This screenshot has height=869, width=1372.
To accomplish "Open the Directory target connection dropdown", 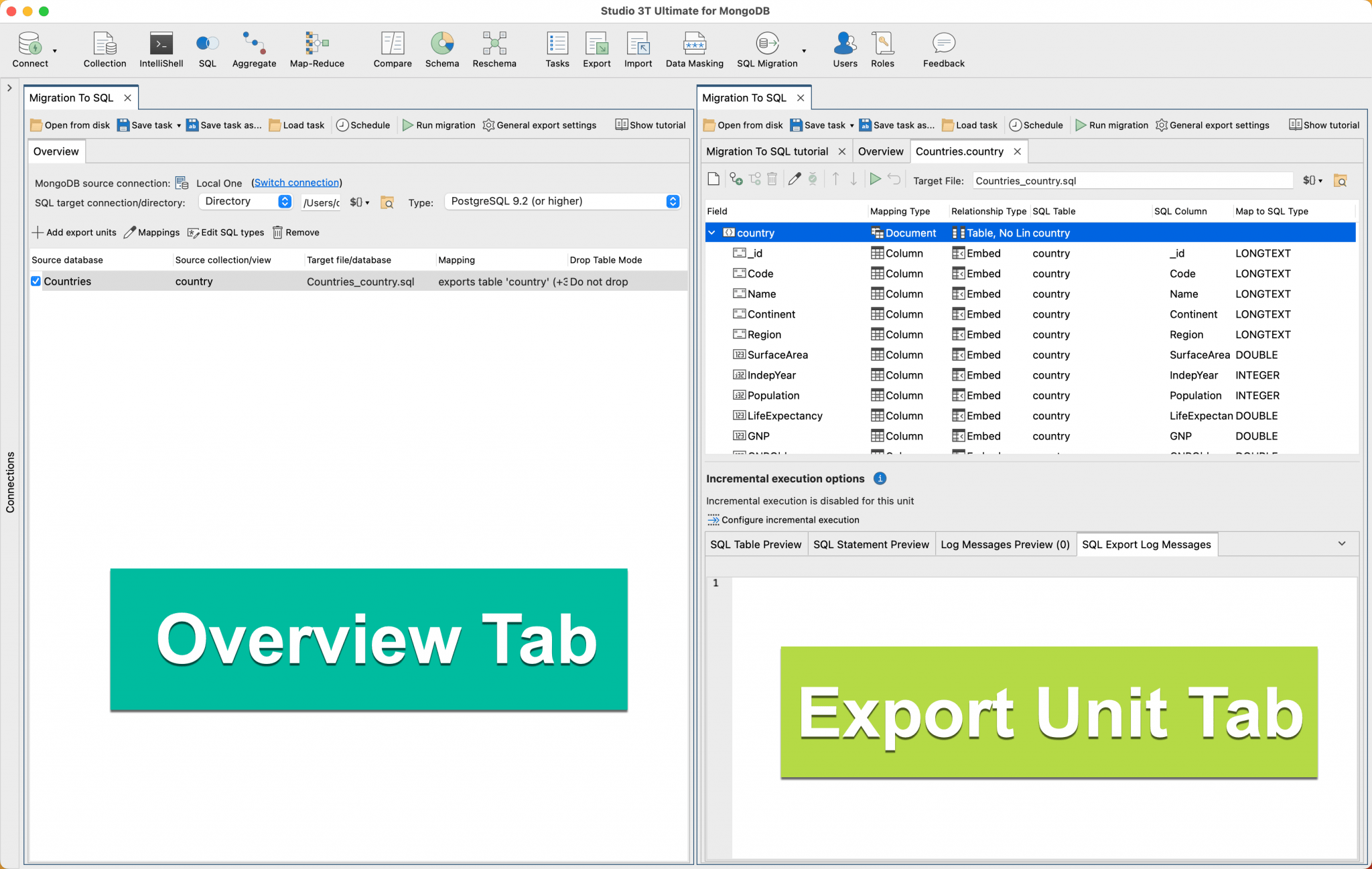I will pos(247,202).
